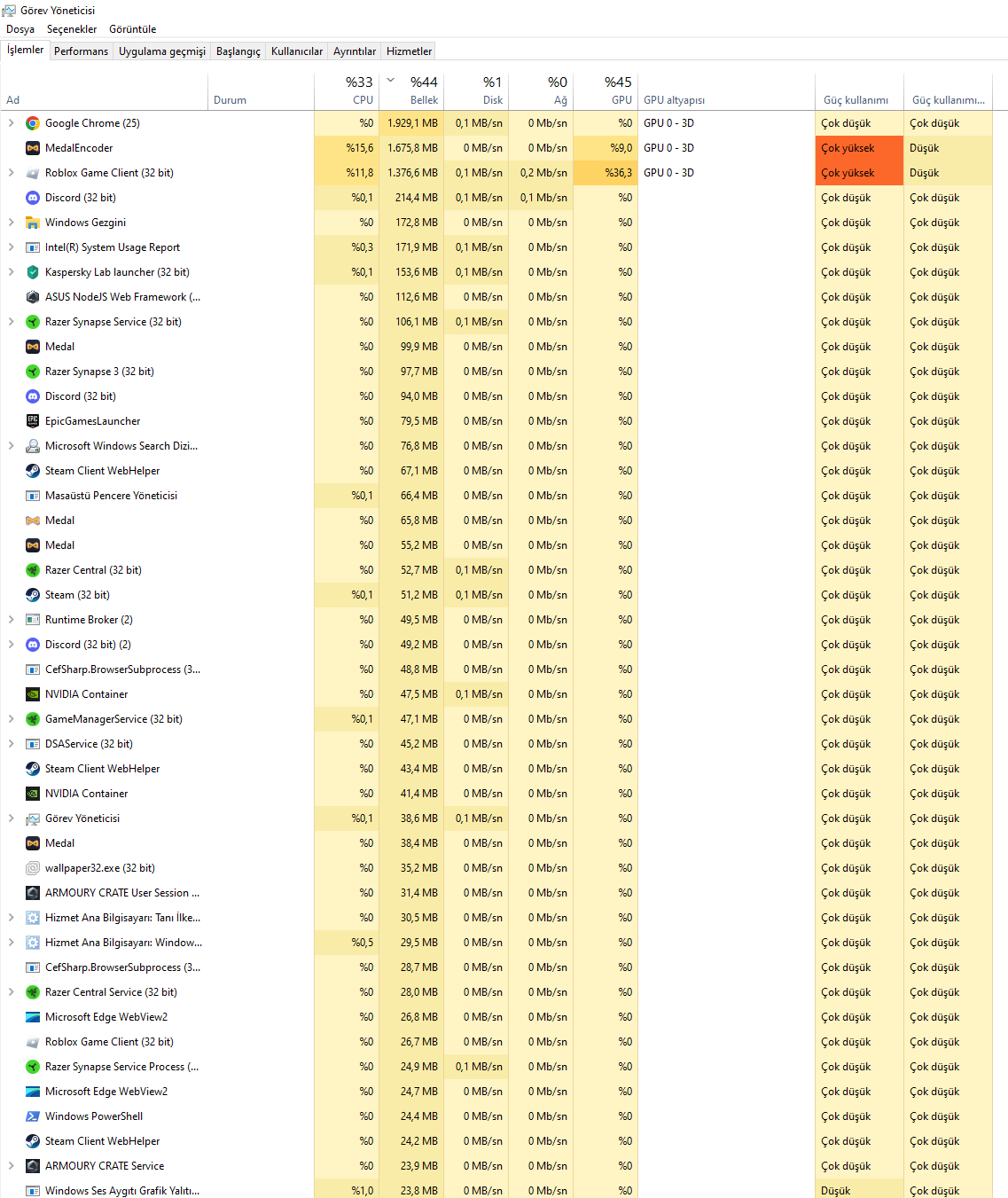Expand the ARMOURY CRATE Service entry
1008x1198 pixels.
[11, 1166]
